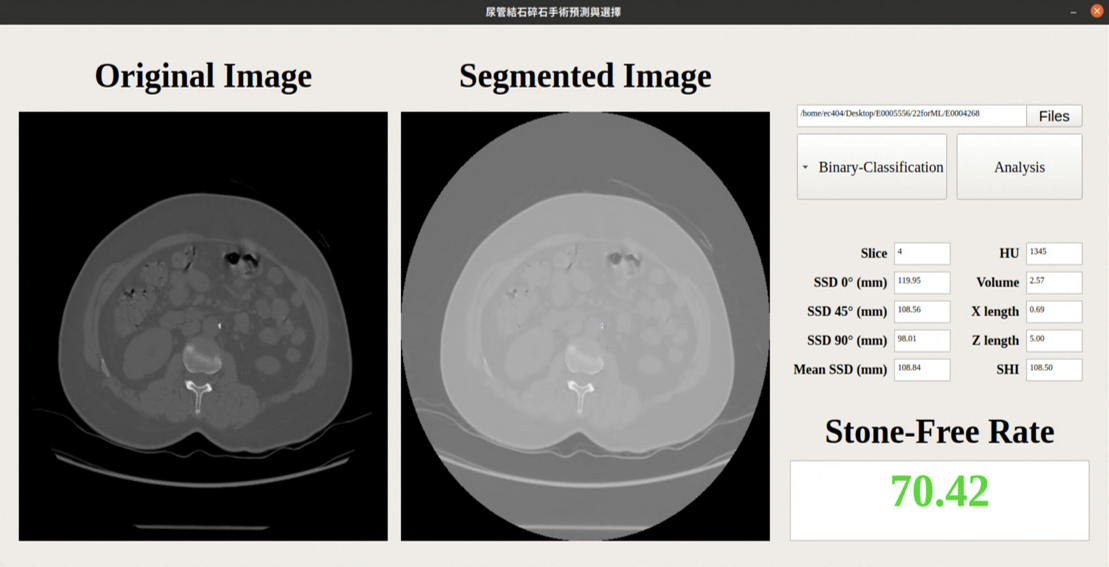
Task: Select the SHI value field
Action: [1053, 369]
